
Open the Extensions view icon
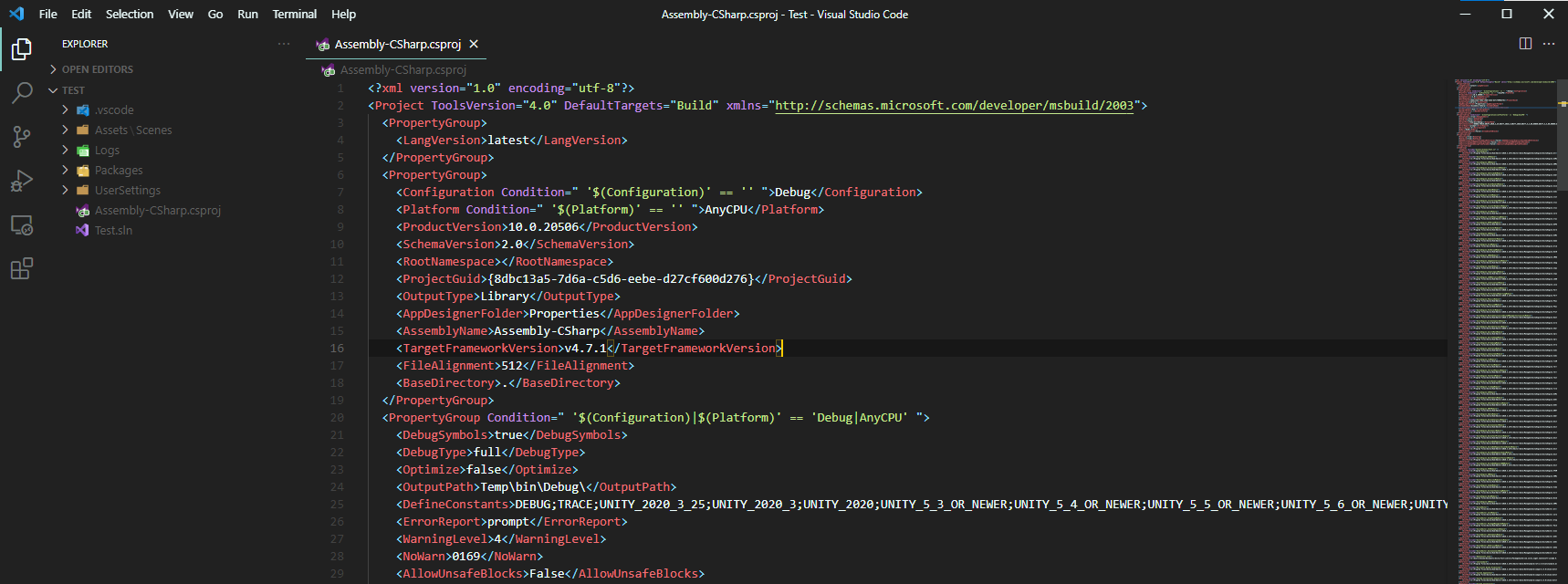click(21, 268)
